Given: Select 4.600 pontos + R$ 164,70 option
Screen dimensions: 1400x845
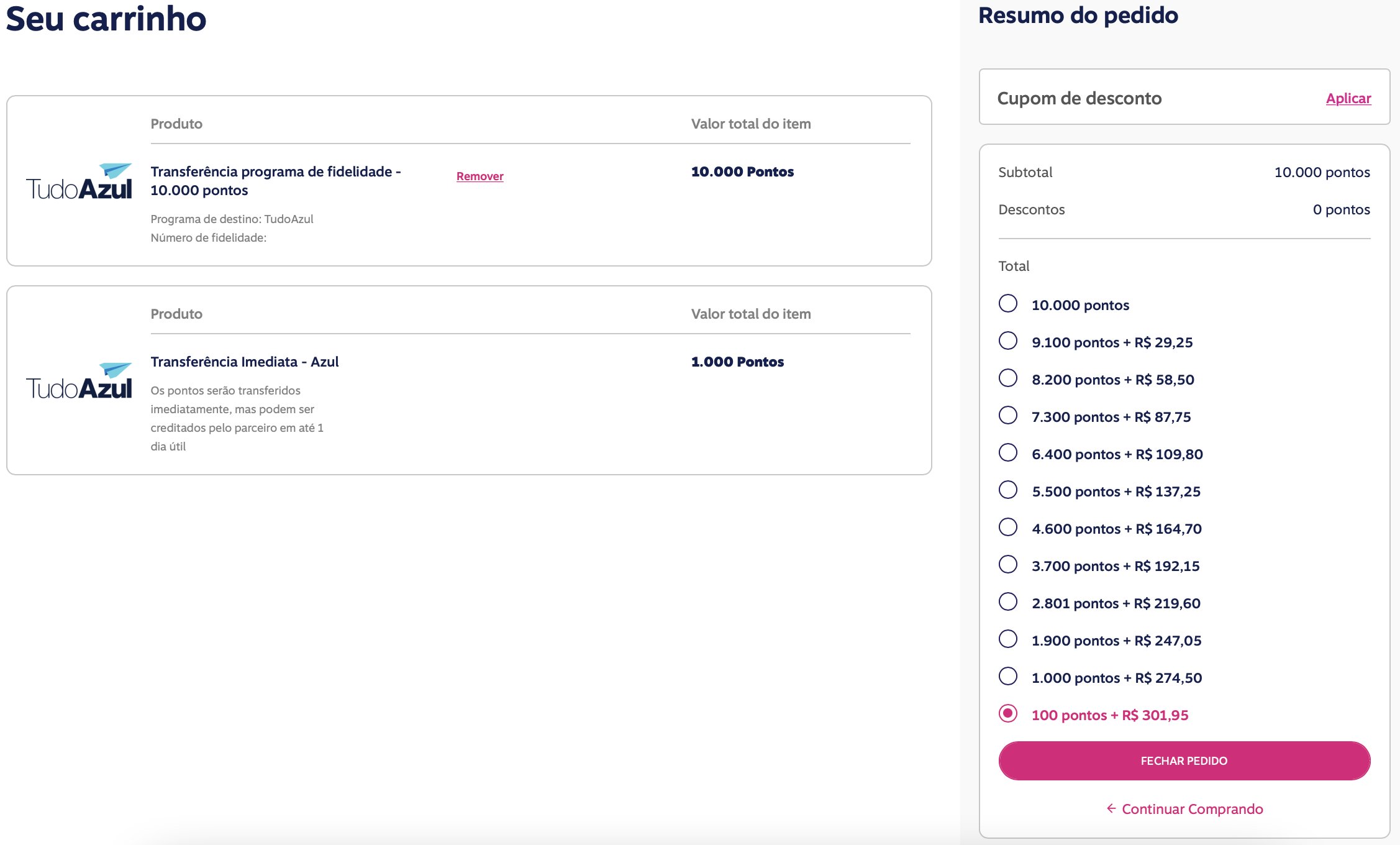Looking at the screenshot, I should [1008, 528].
